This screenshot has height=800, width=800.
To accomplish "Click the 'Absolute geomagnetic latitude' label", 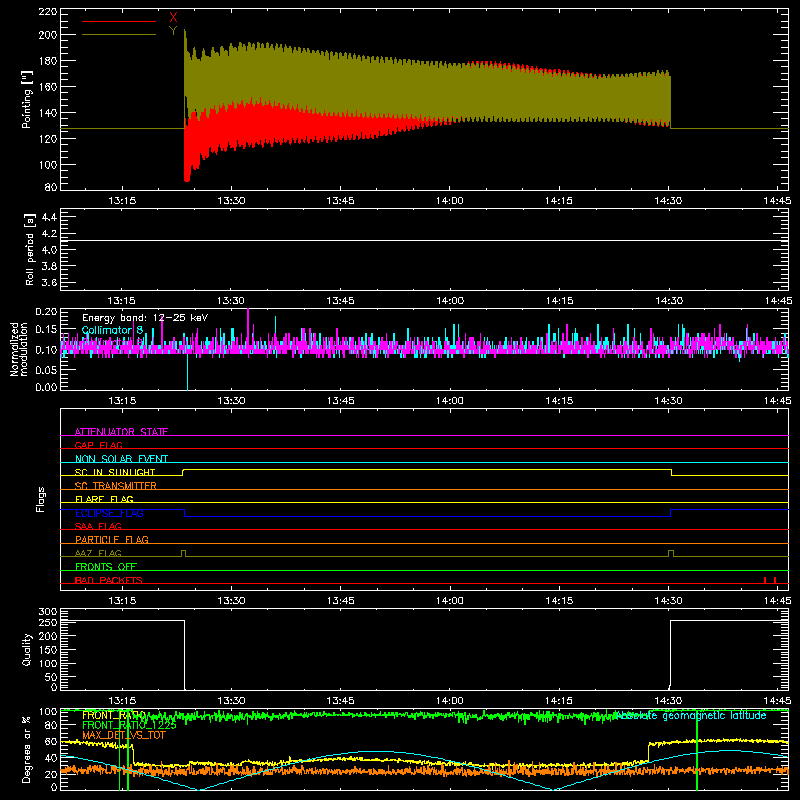I will coord(690,716).
